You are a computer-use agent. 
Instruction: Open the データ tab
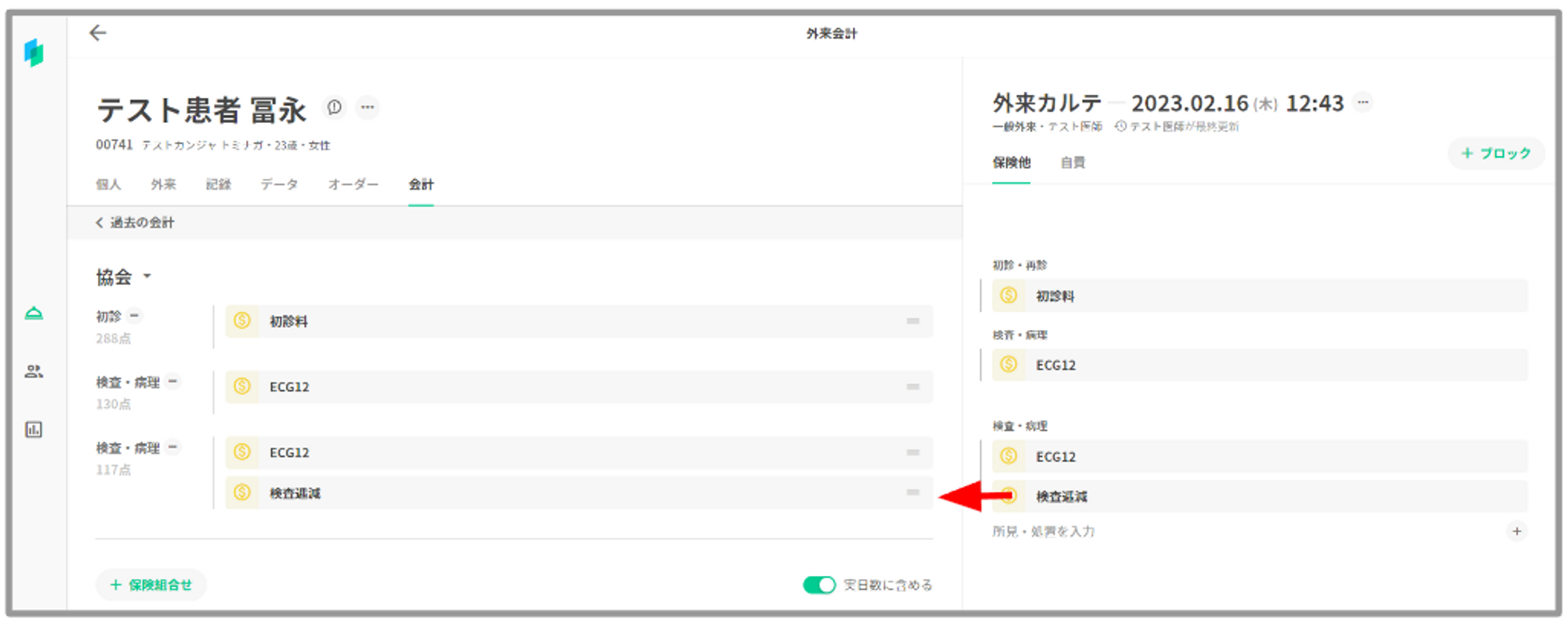click(x=279, y=185)
